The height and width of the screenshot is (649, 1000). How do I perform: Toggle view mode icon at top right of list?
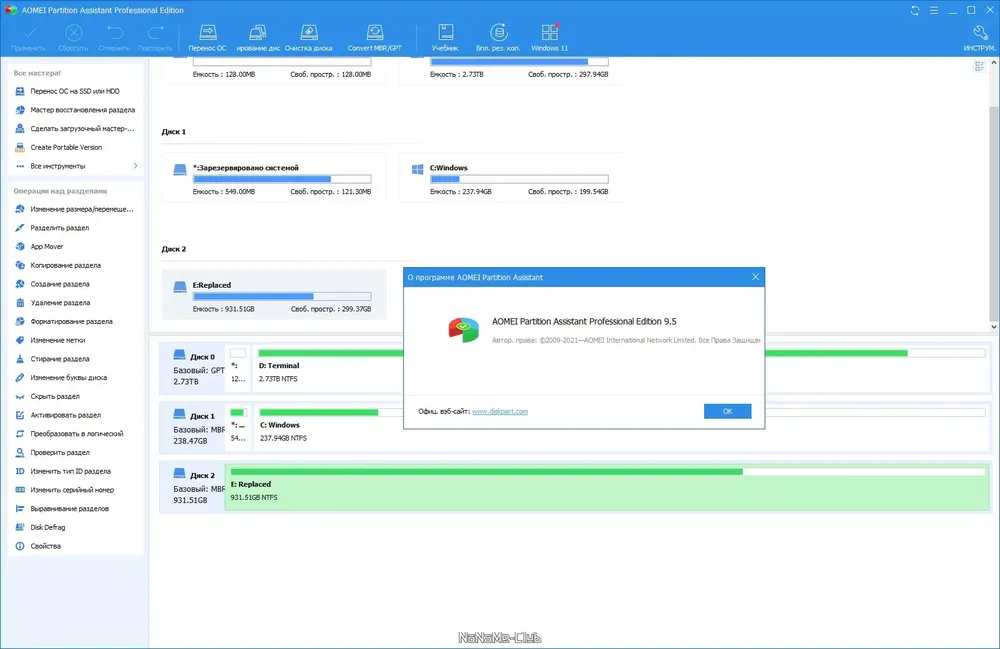[979, 66]
